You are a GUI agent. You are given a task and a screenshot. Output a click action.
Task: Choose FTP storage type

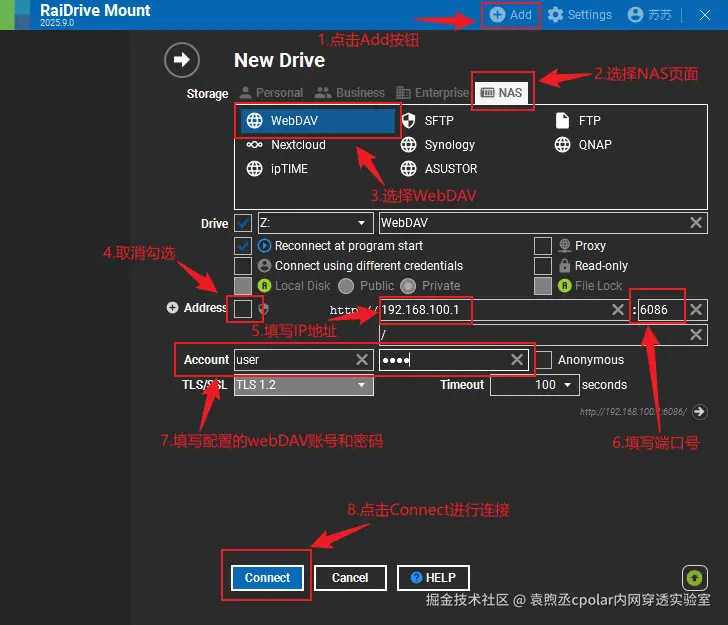coord(578,121)
